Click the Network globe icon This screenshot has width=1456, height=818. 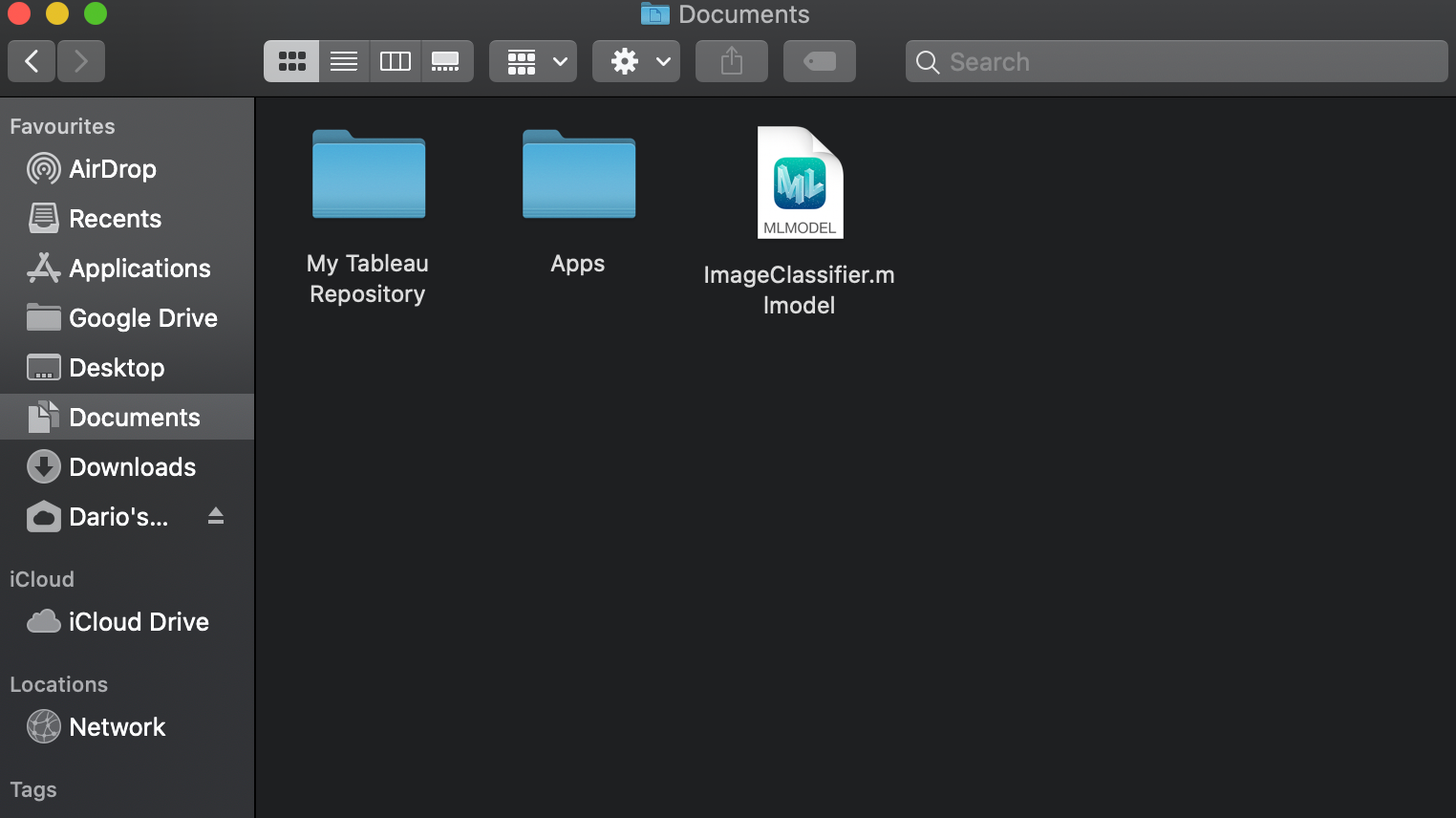tap(44, 727)
